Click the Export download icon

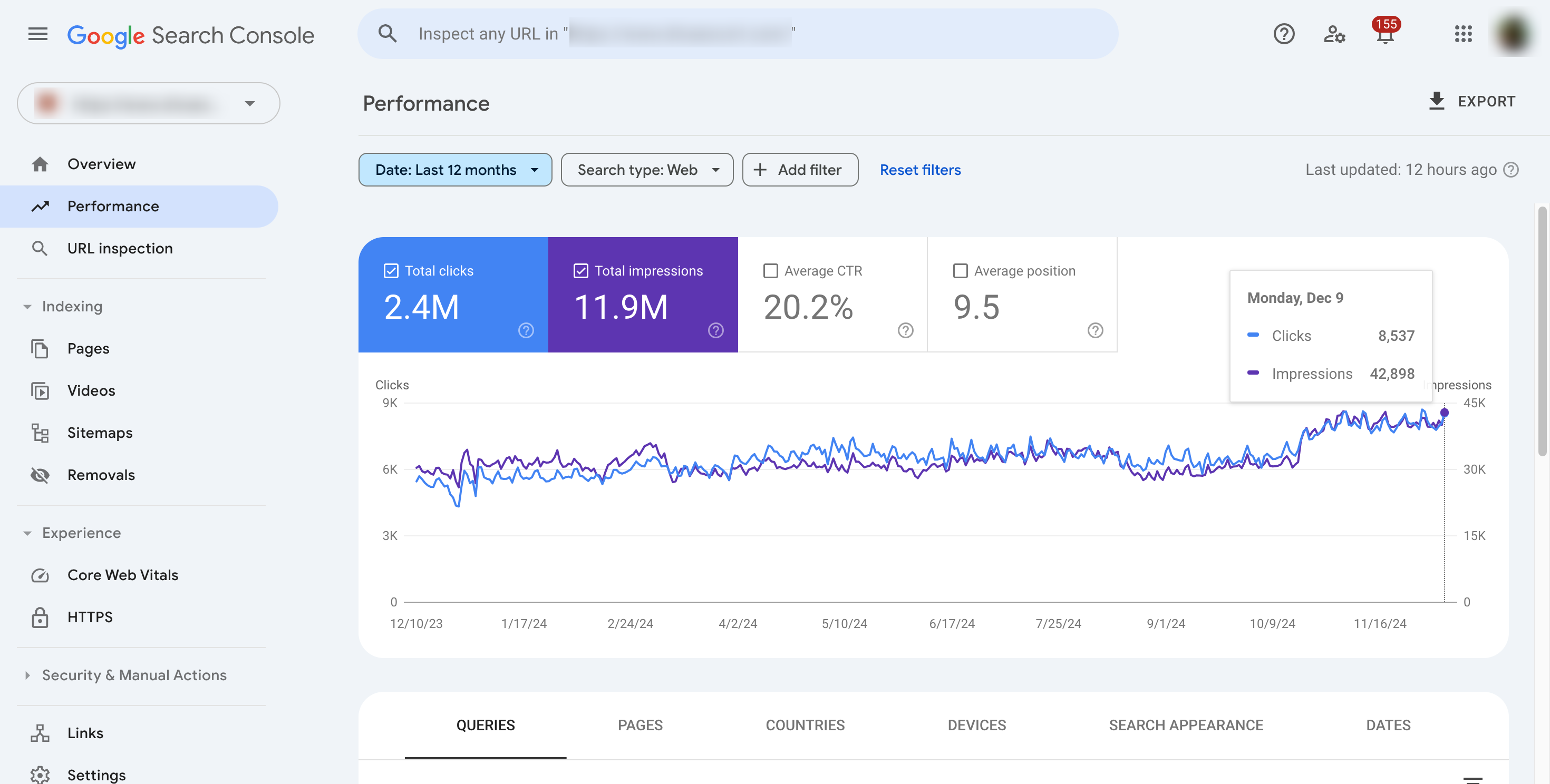pyautogui.click(x=1436, y=101)
